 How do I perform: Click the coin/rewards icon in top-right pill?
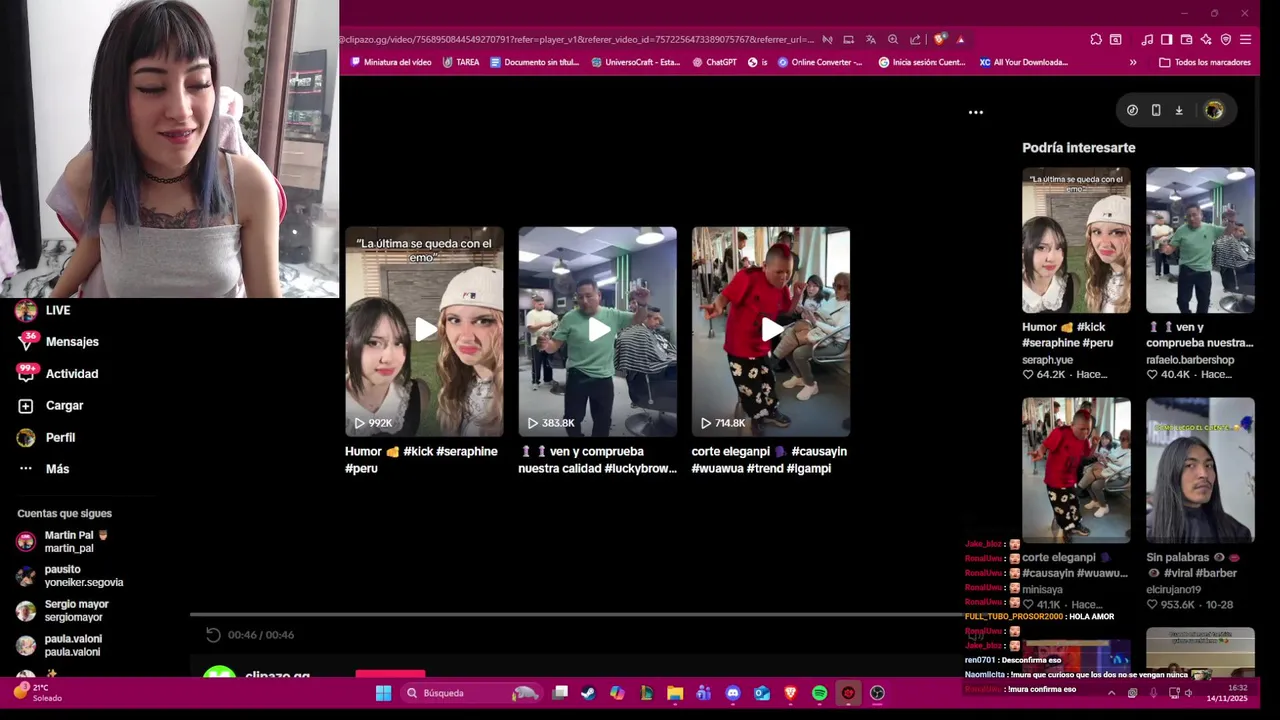point(1132,110)
